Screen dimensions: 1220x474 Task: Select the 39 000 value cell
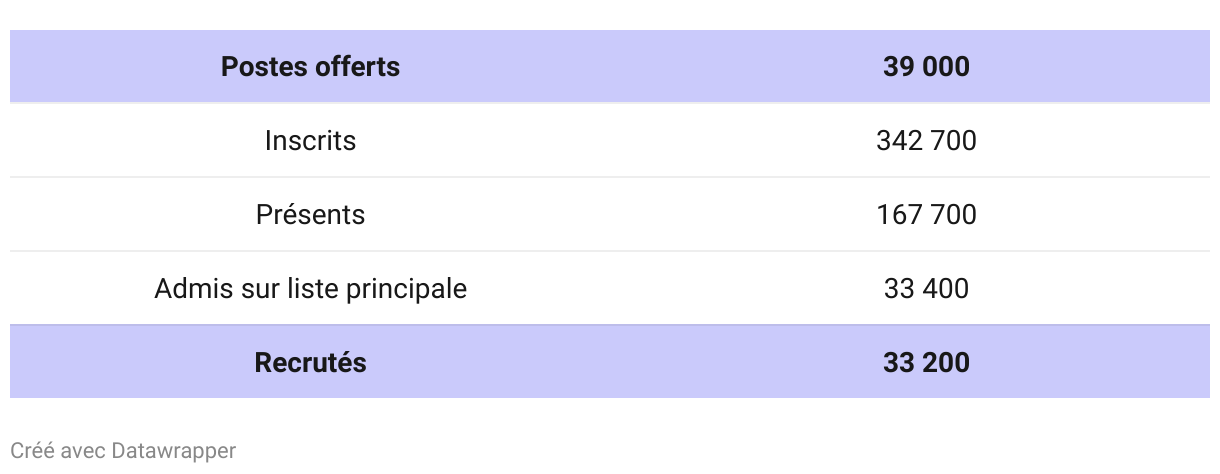point(926,67)
